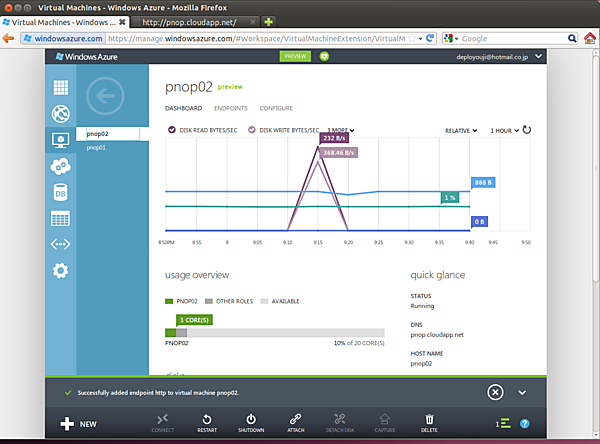The width and height of the screenshot is (600, 444).
Task: Switch to the ENDPOINTS tab
Action: tap(231, 108)
